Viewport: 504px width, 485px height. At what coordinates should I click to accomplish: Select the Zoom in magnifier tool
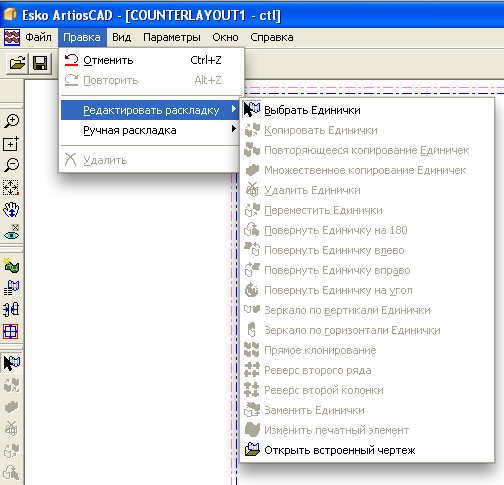pyautogui.click(x=11, y=121)
